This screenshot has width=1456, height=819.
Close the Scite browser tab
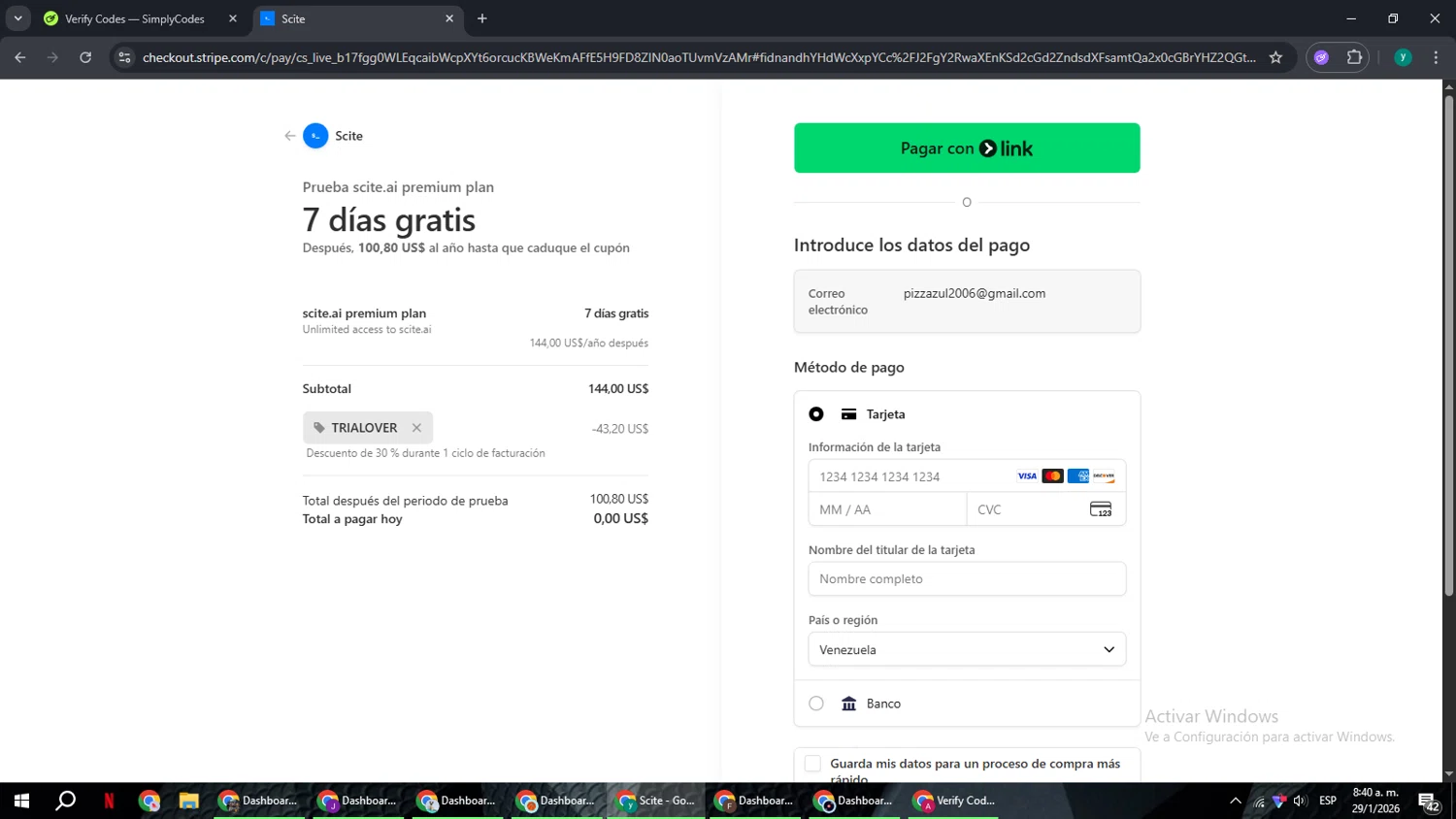click(449, 18)
